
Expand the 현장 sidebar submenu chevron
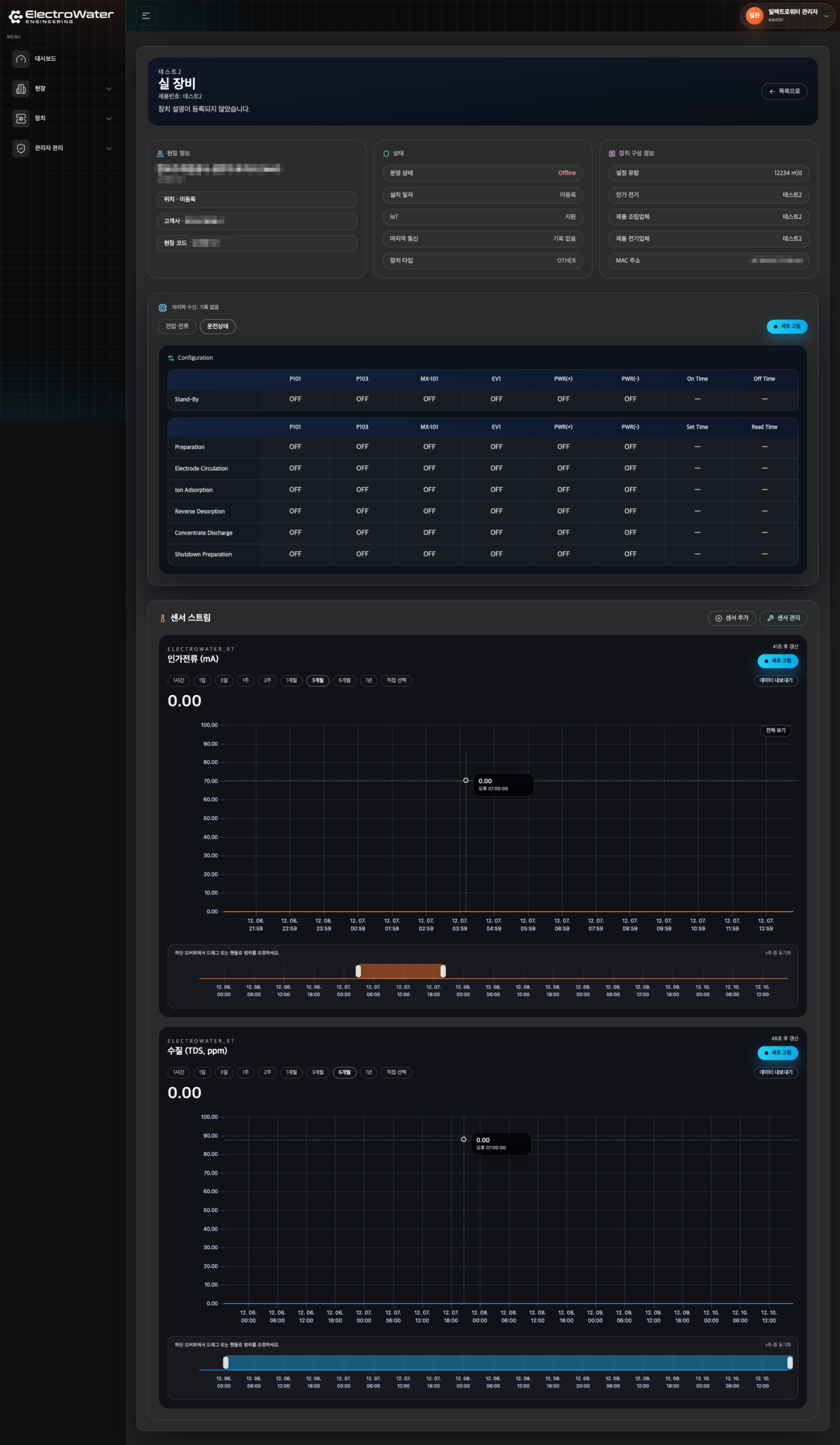coord(109,89)
